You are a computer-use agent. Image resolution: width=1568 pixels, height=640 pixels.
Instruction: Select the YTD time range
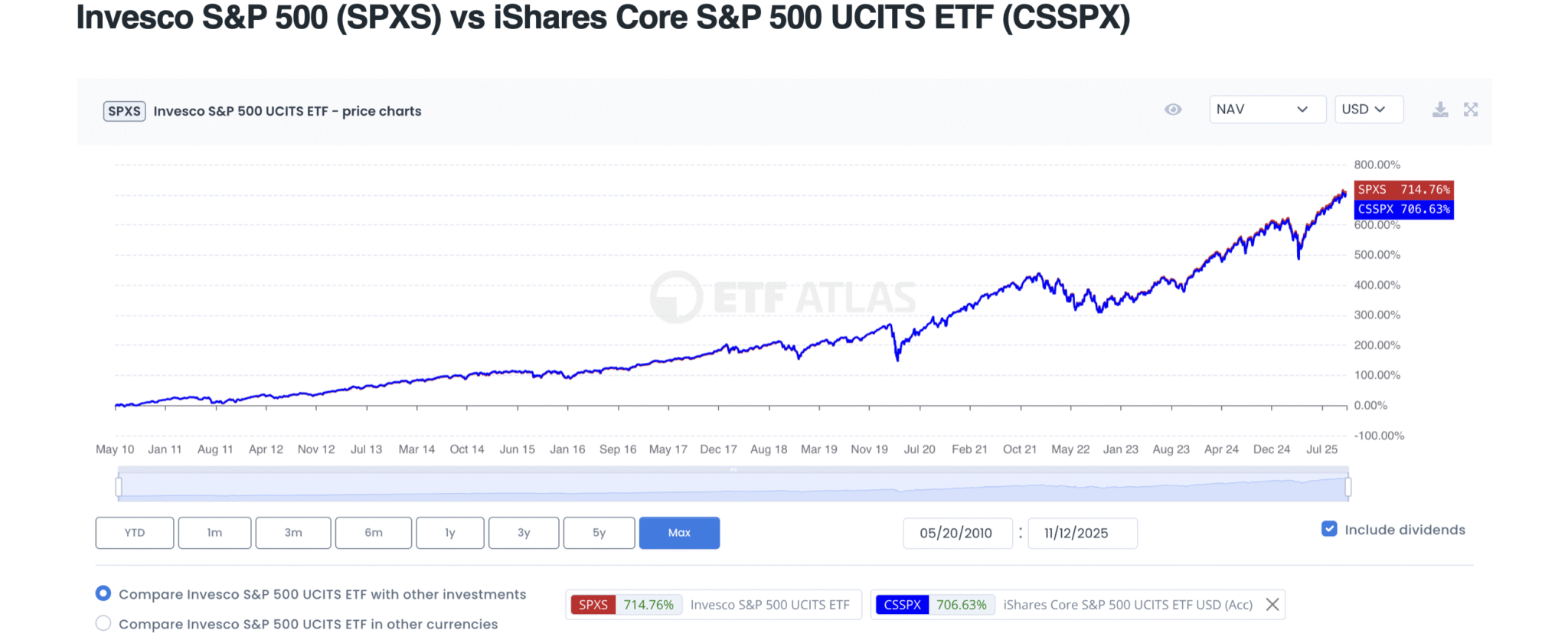click(135, 533)
